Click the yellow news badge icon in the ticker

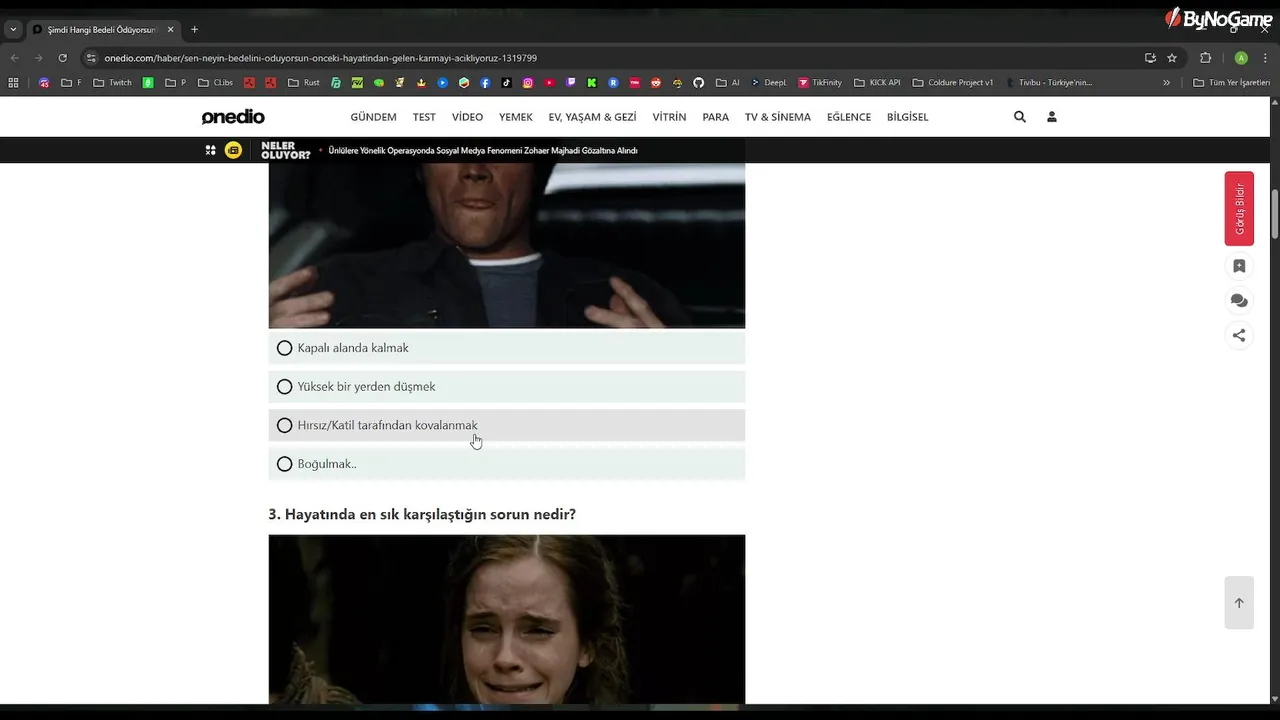233,150
